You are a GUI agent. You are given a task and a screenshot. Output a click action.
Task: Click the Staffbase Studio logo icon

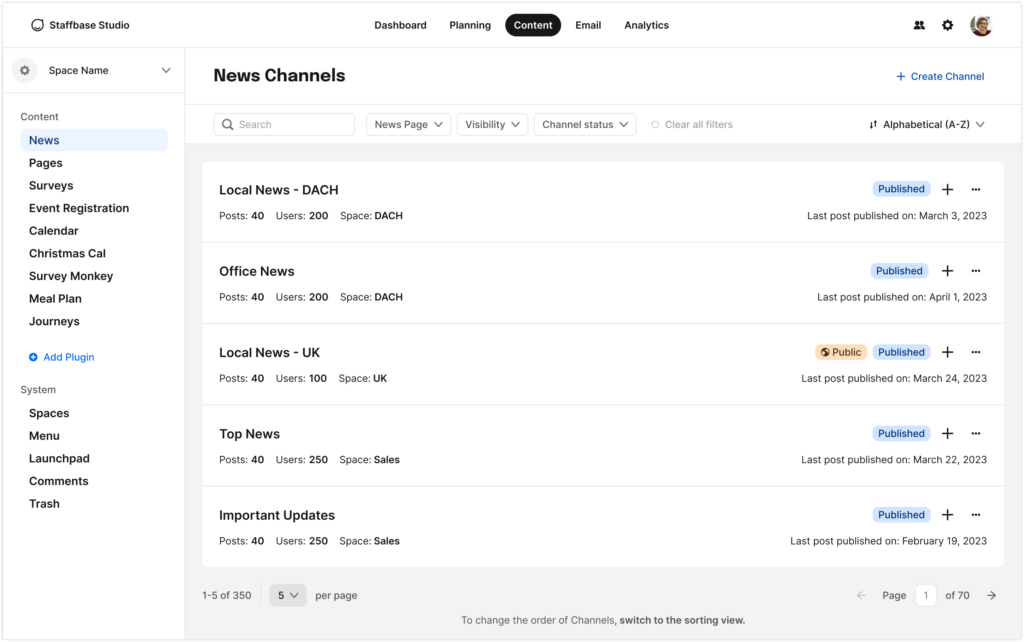click(x=37, y=25)
